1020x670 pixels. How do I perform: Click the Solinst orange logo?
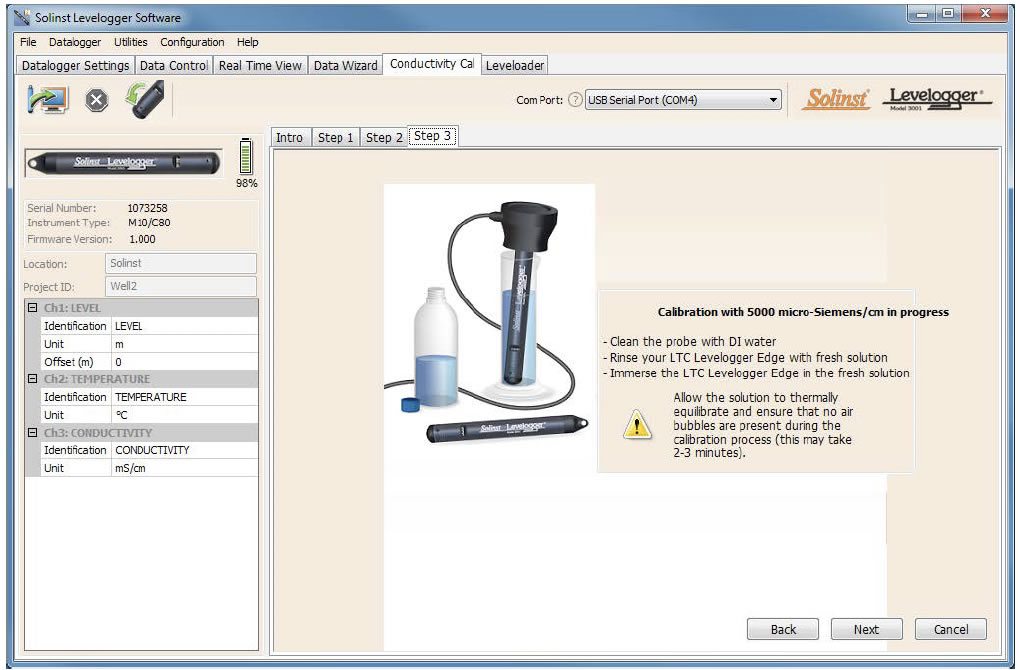pyautogui.click(x=838, y=99)
